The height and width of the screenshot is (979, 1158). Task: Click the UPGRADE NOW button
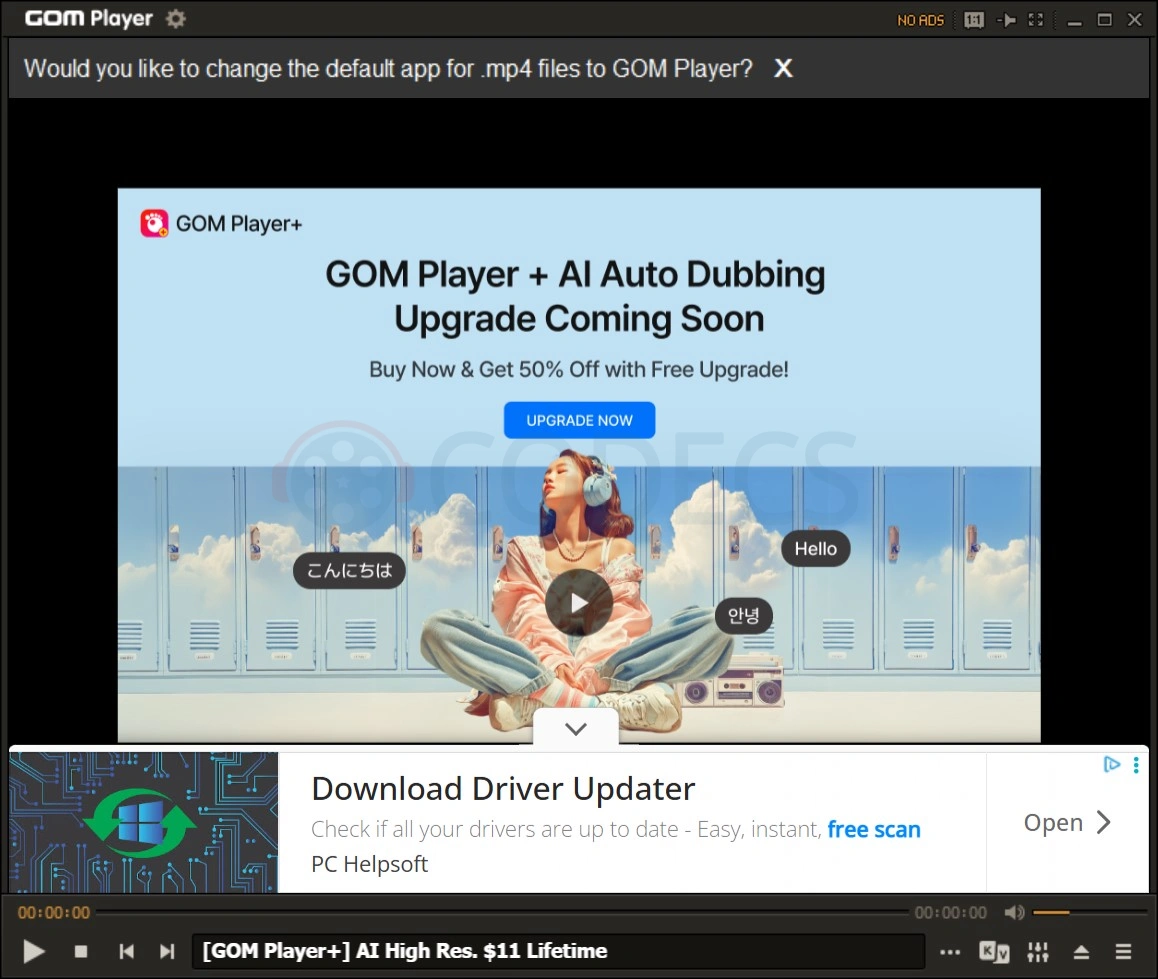[580, 420]
